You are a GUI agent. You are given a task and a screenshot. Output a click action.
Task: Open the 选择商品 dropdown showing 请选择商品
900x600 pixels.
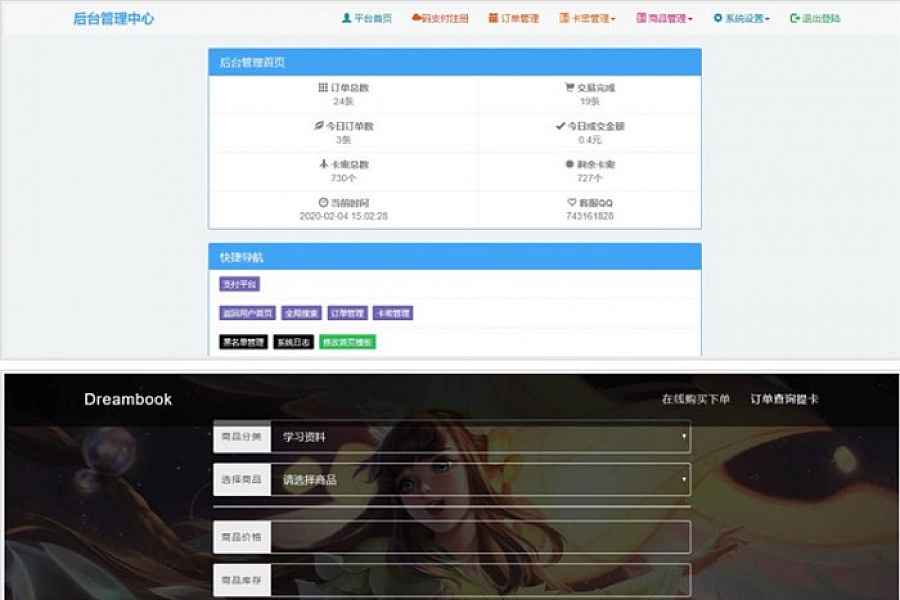[x=481, y=479]
